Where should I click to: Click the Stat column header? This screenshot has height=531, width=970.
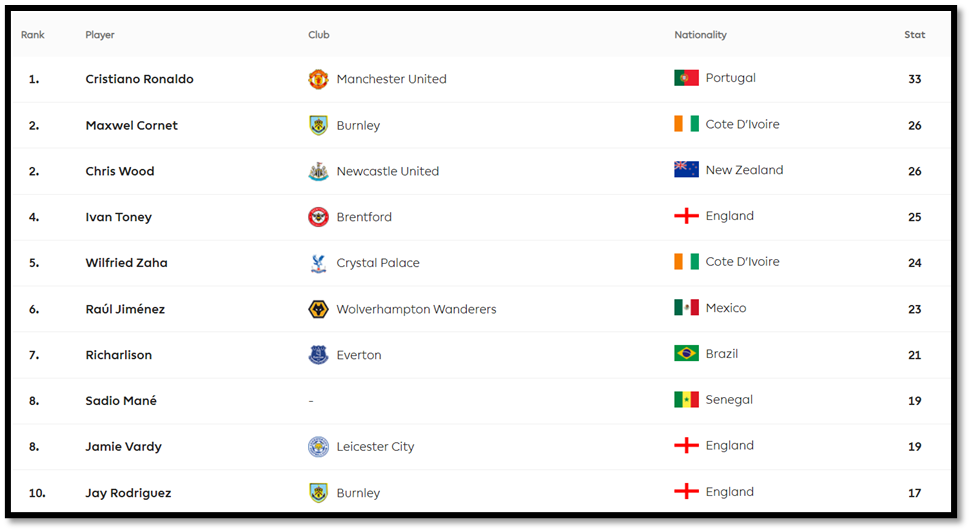[x=914, y=35]
